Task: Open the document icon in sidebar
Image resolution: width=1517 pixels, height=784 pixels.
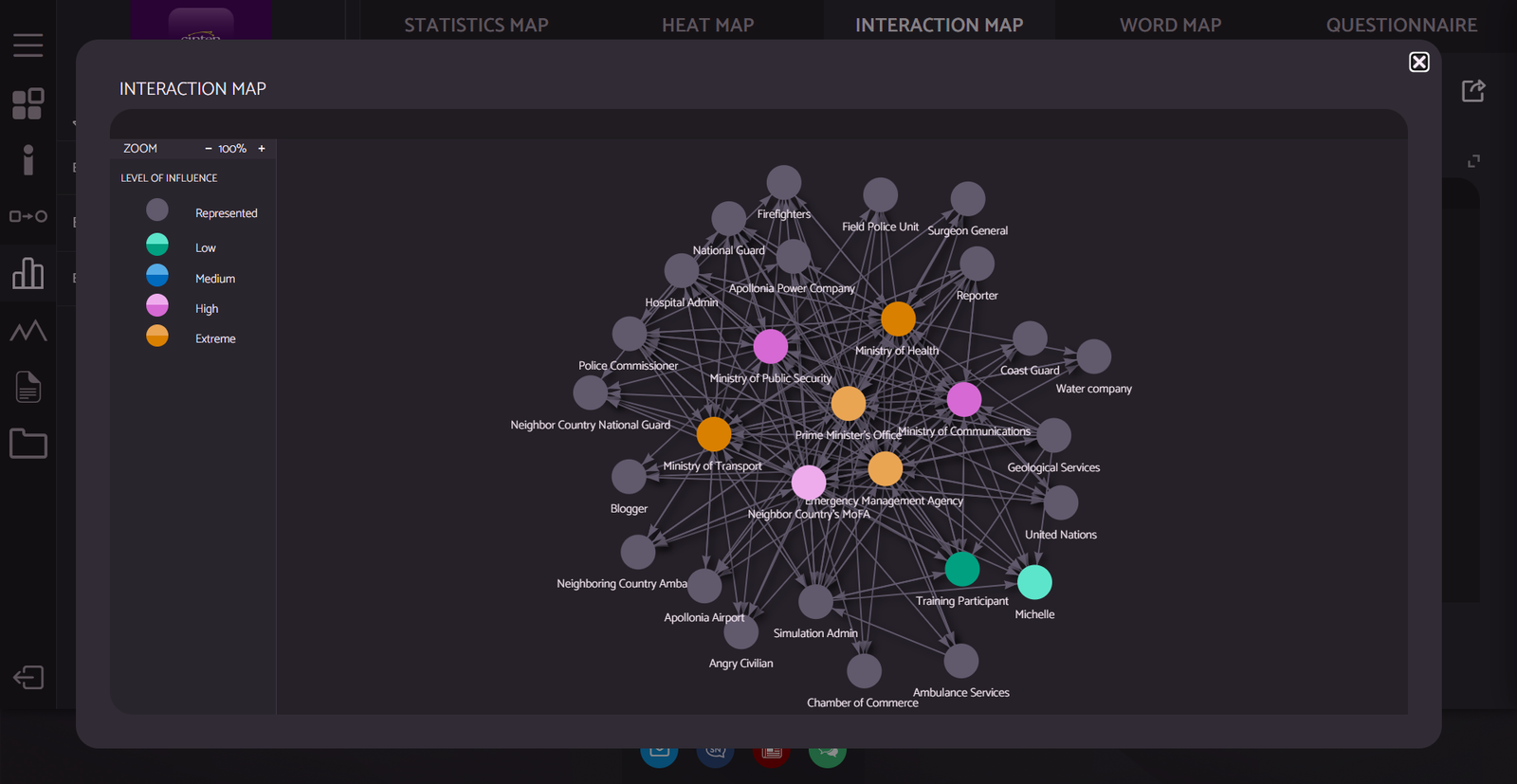Action: point(28,387)
